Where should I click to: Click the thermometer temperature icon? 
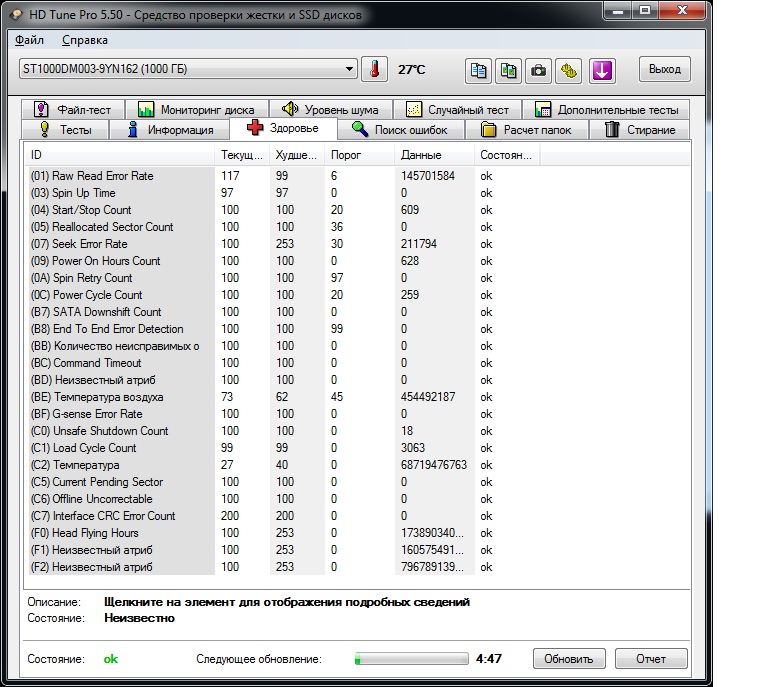click(374, 70)
